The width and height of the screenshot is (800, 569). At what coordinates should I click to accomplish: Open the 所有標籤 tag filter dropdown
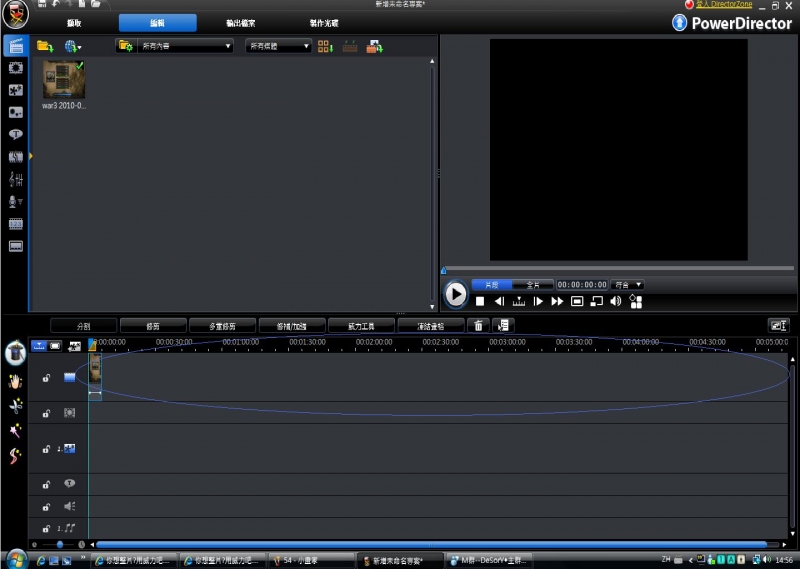tap(278, 46)
